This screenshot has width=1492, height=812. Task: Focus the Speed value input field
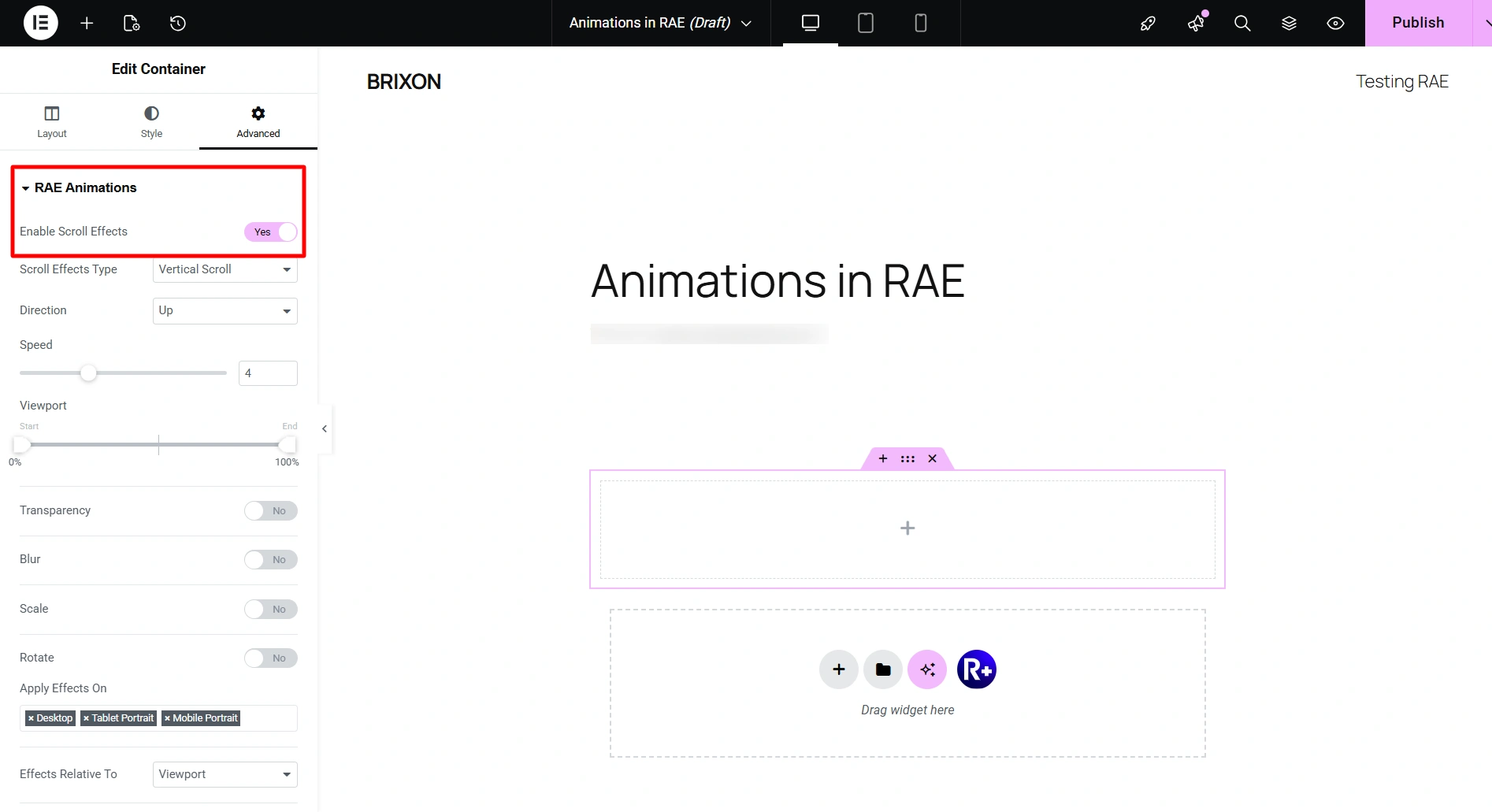(x=268, y=373)
